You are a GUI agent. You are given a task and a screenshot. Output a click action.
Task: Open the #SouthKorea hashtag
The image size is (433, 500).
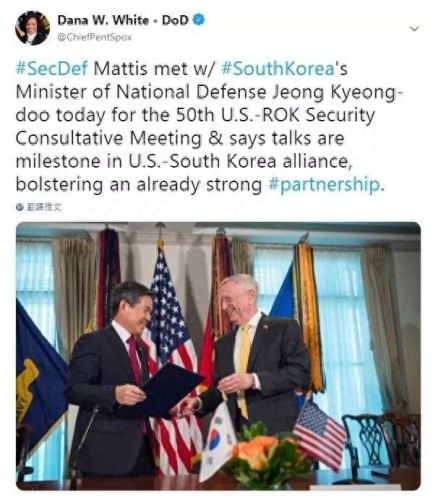click(x=278, y=69)
